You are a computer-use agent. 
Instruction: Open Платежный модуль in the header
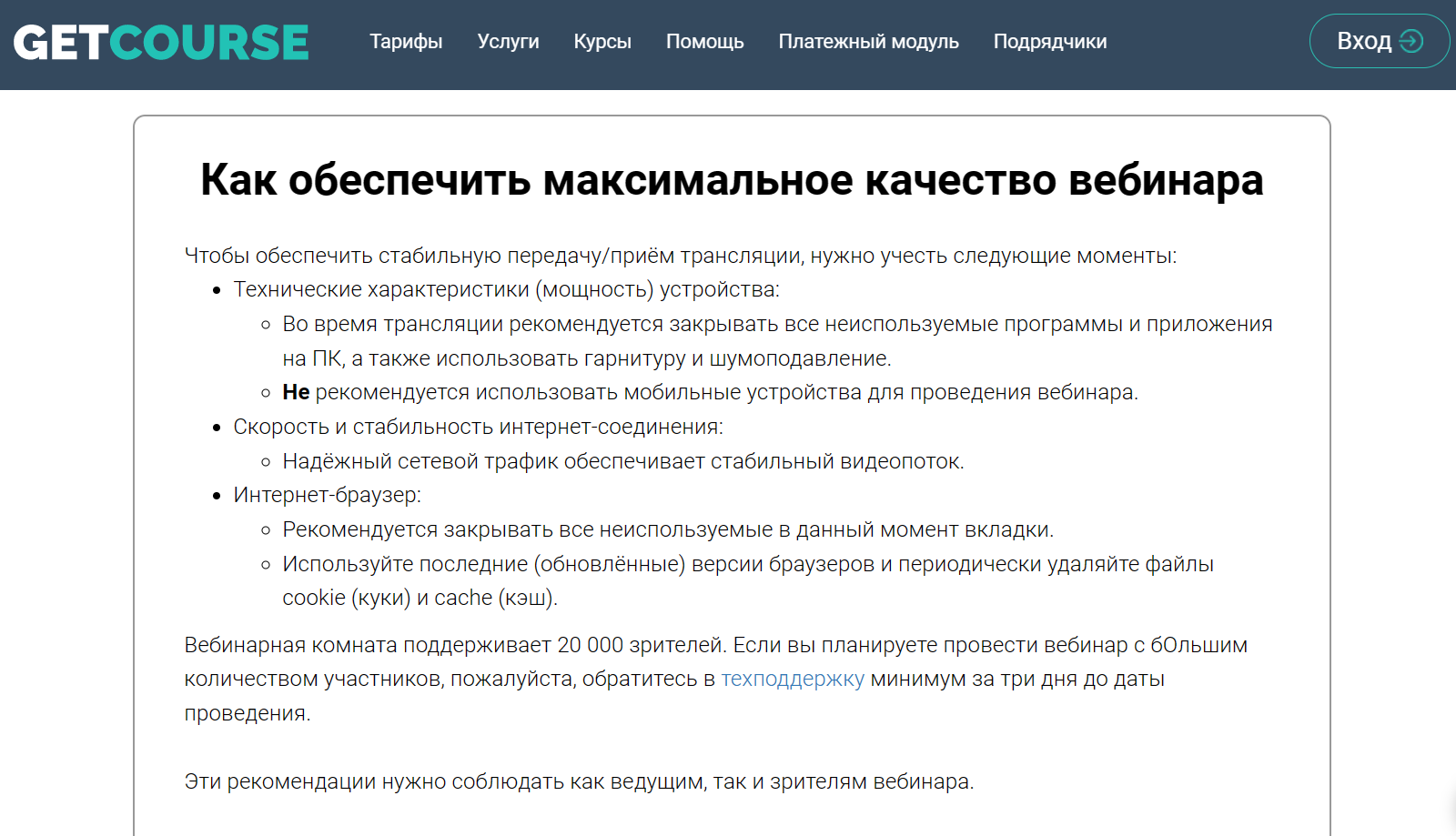pos(868,42)
